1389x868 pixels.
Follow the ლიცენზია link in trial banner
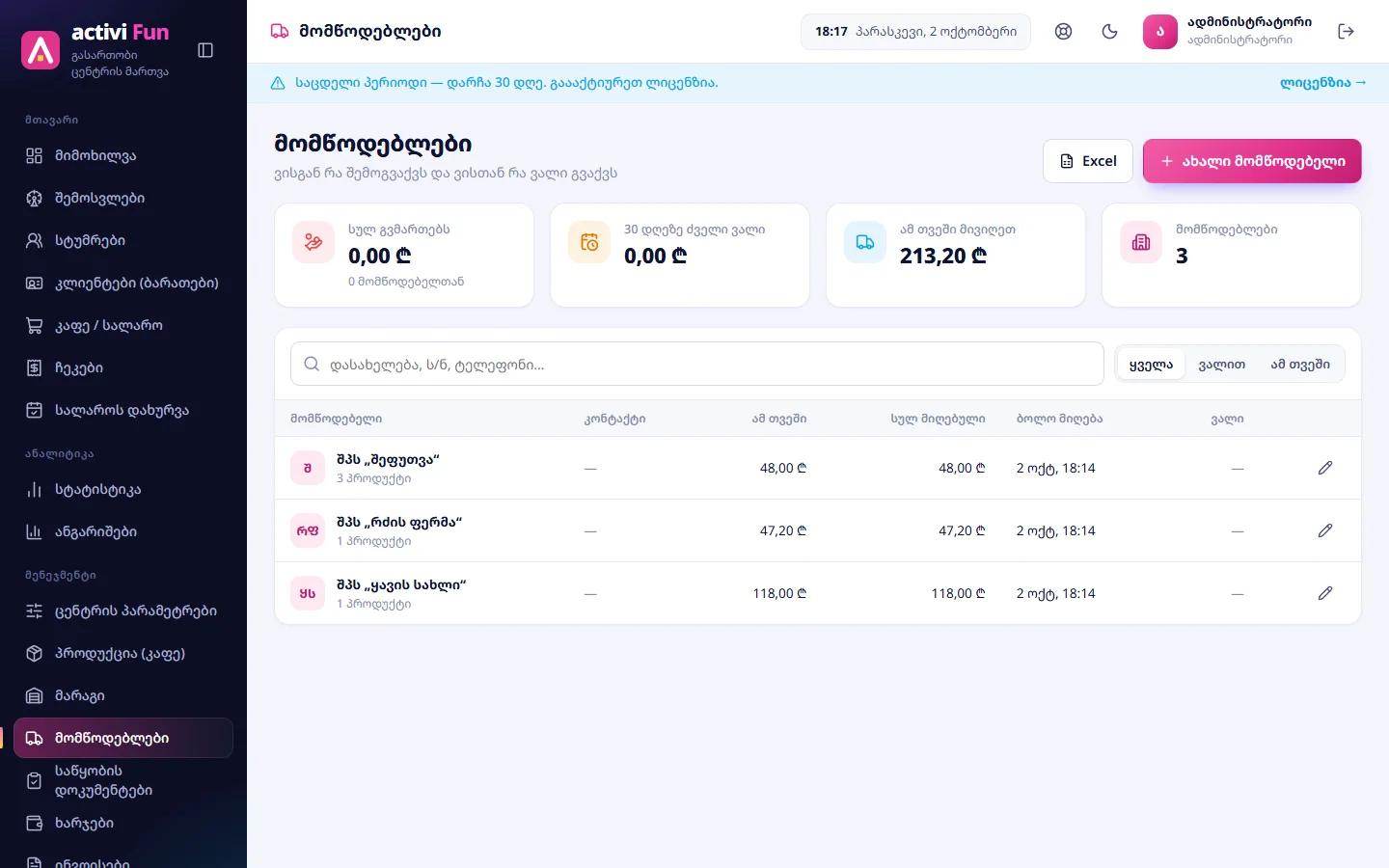click(1323, 83)
